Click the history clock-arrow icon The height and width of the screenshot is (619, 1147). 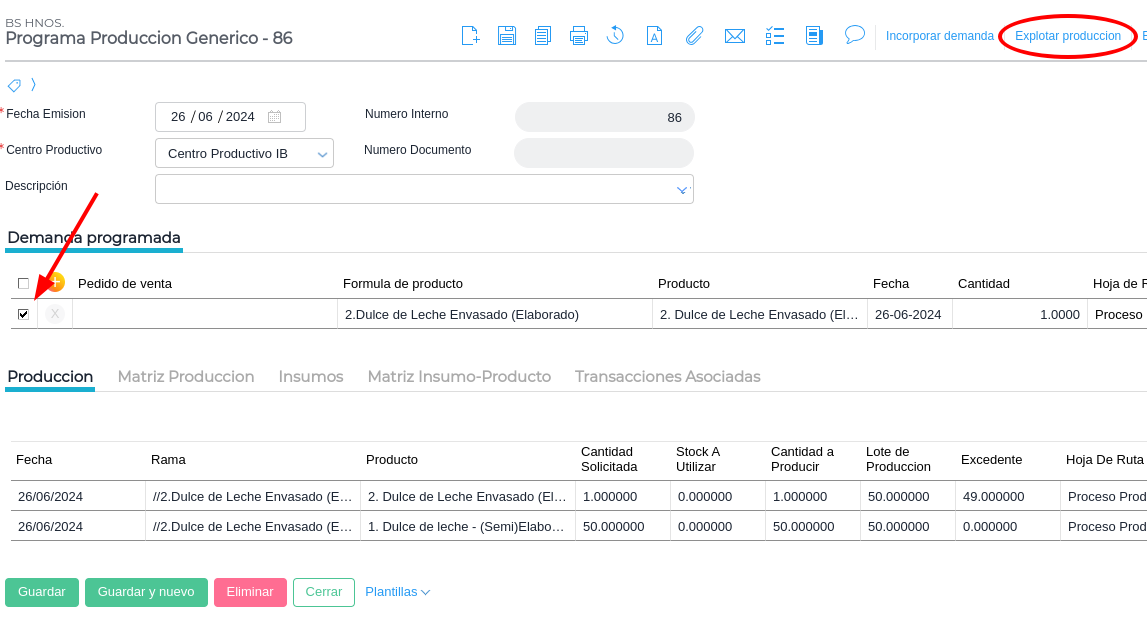point(615,35)
